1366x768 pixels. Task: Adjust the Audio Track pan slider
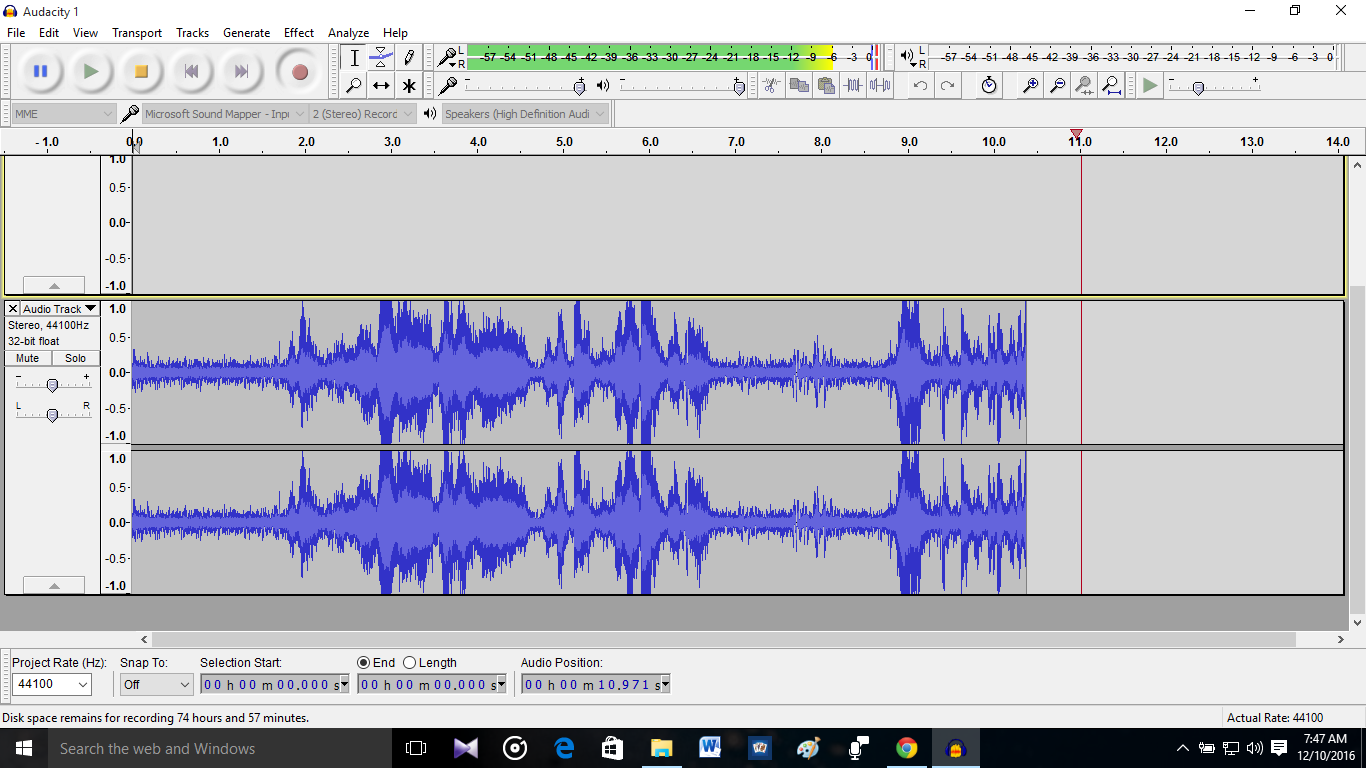click(x=52, y=414)
